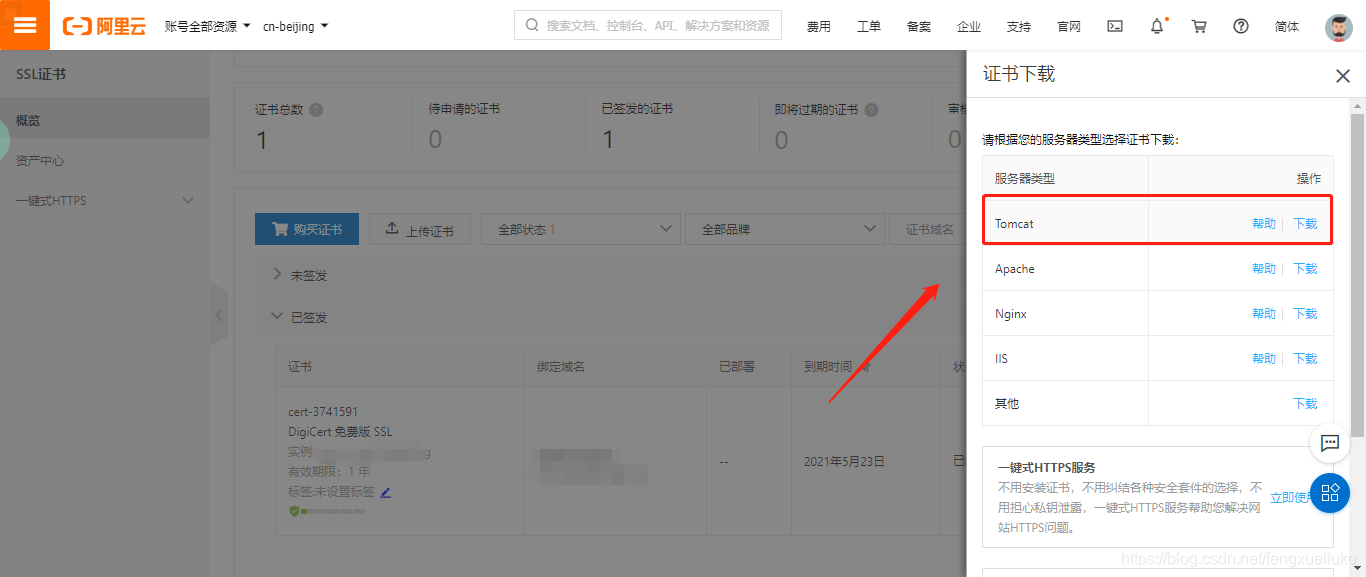
Task: Open the Cloud Shell terminal icon
Action: click(1115, 26)
